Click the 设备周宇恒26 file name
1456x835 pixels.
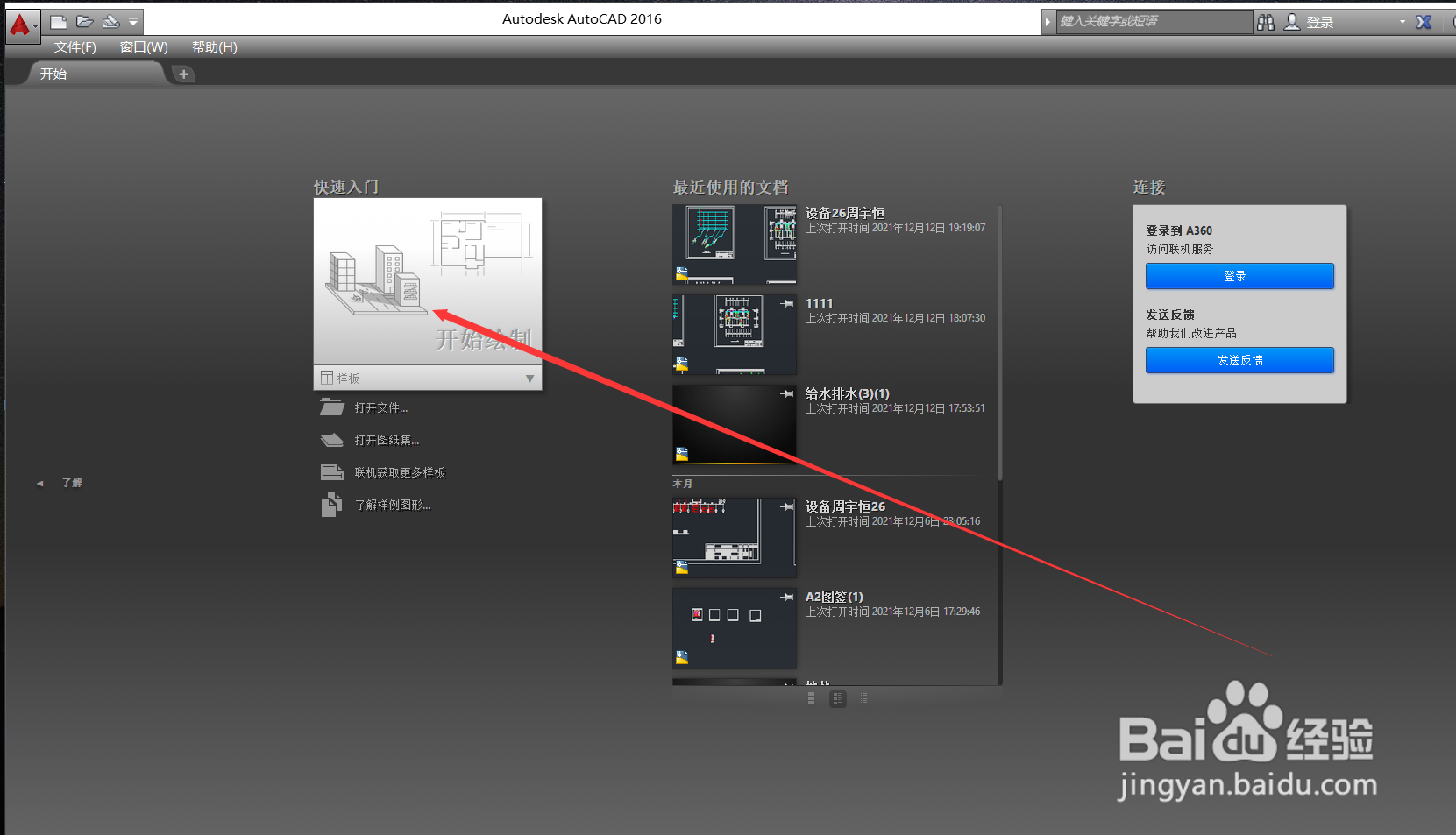click(845, 506)
